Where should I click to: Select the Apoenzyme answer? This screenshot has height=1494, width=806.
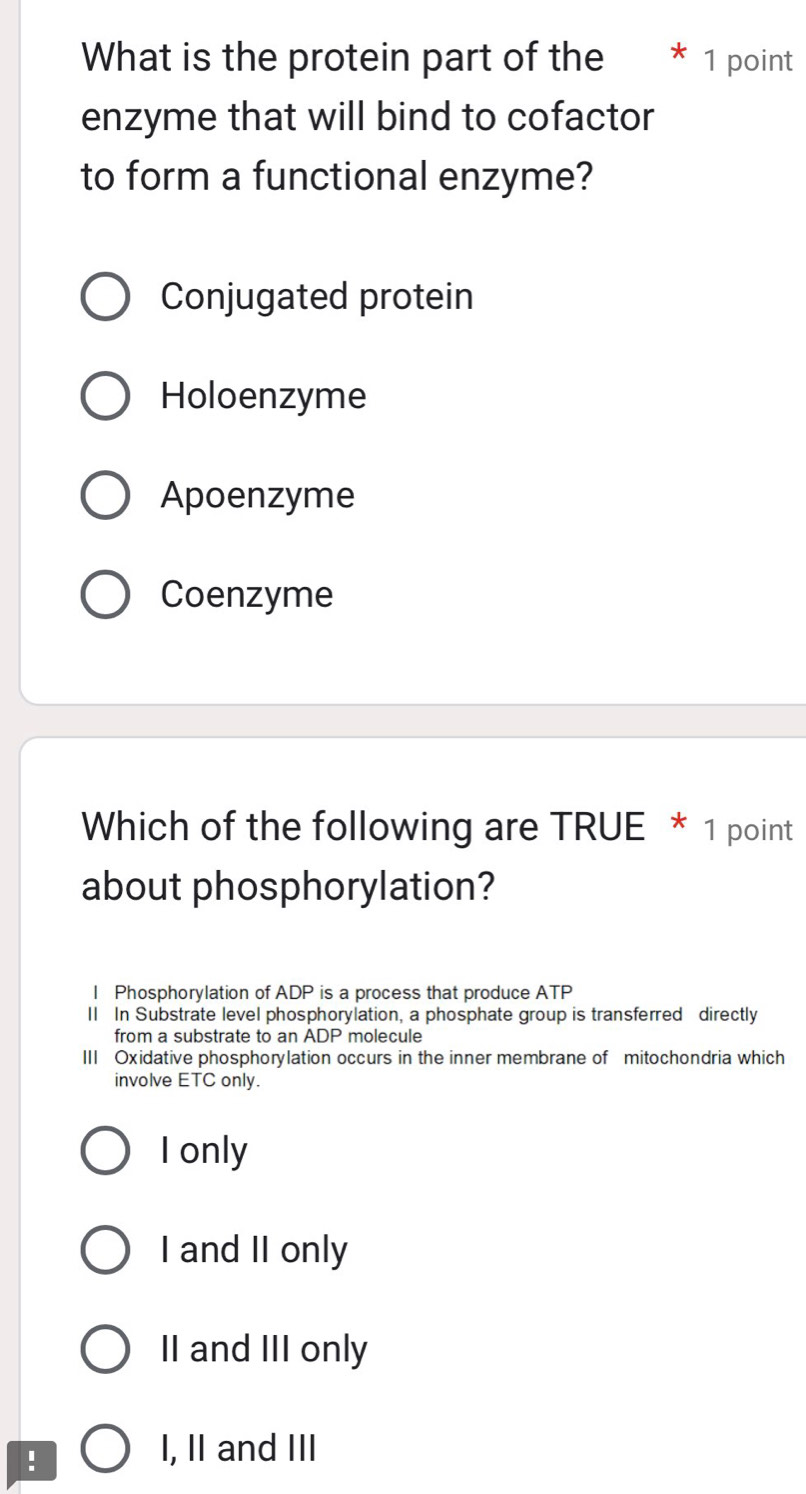point(104,494)
